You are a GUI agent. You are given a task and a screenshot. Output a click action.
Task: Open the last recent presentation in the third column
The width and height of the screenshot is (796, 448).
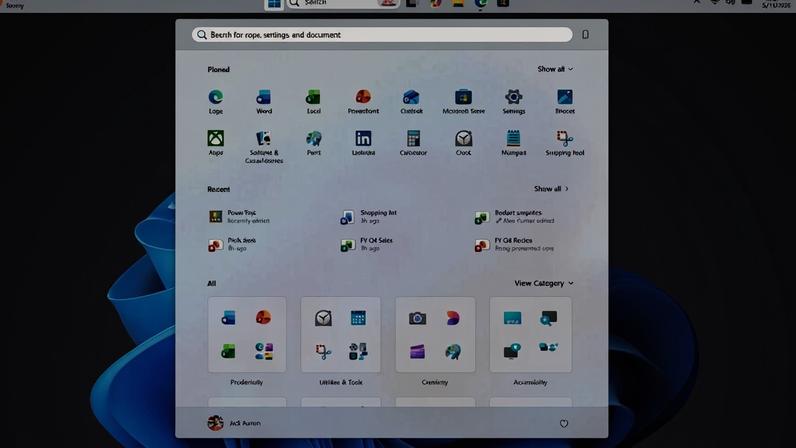click(x=514, y=245)
